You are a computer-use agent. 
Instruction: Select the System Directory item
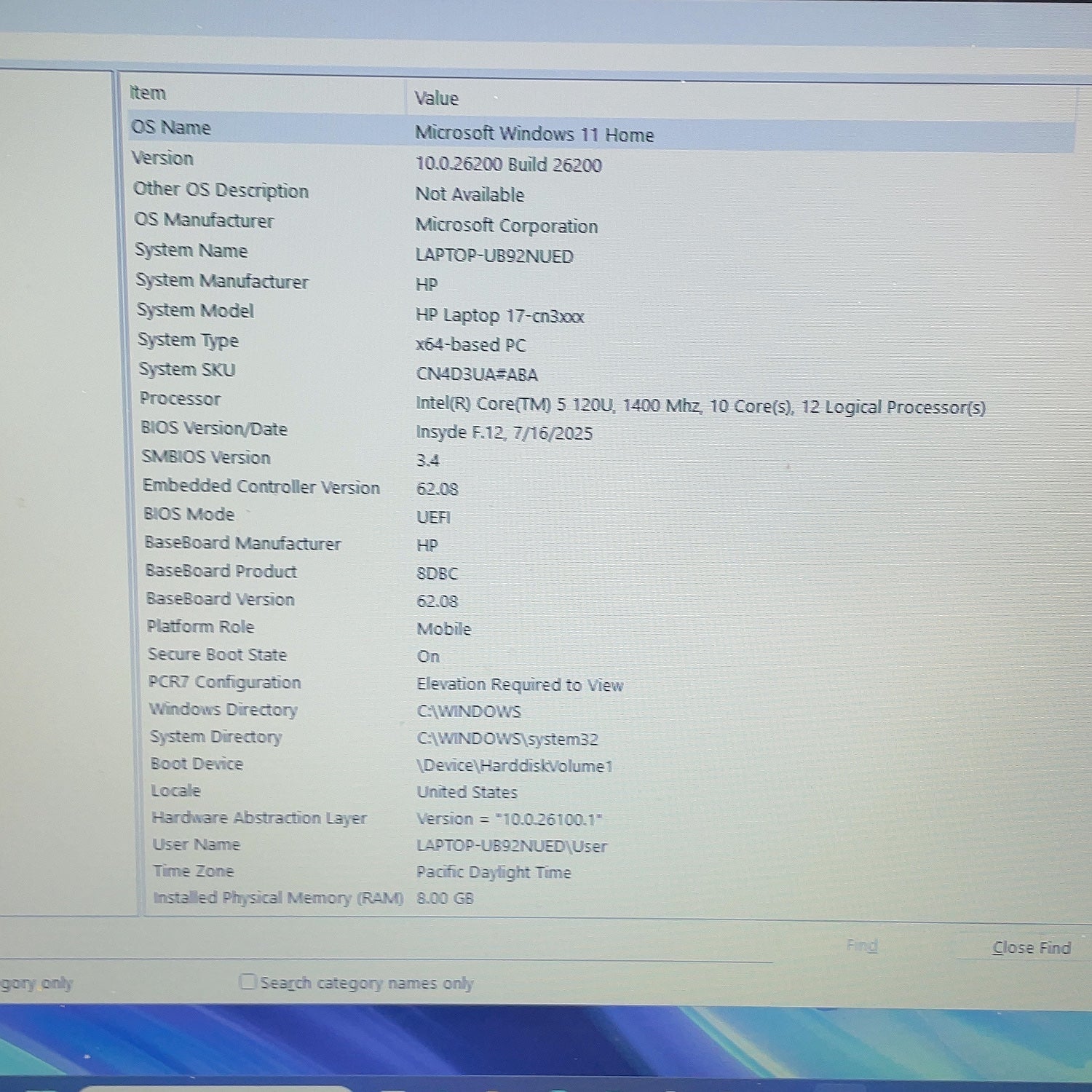pyautogui.click(x=215, y=737)
